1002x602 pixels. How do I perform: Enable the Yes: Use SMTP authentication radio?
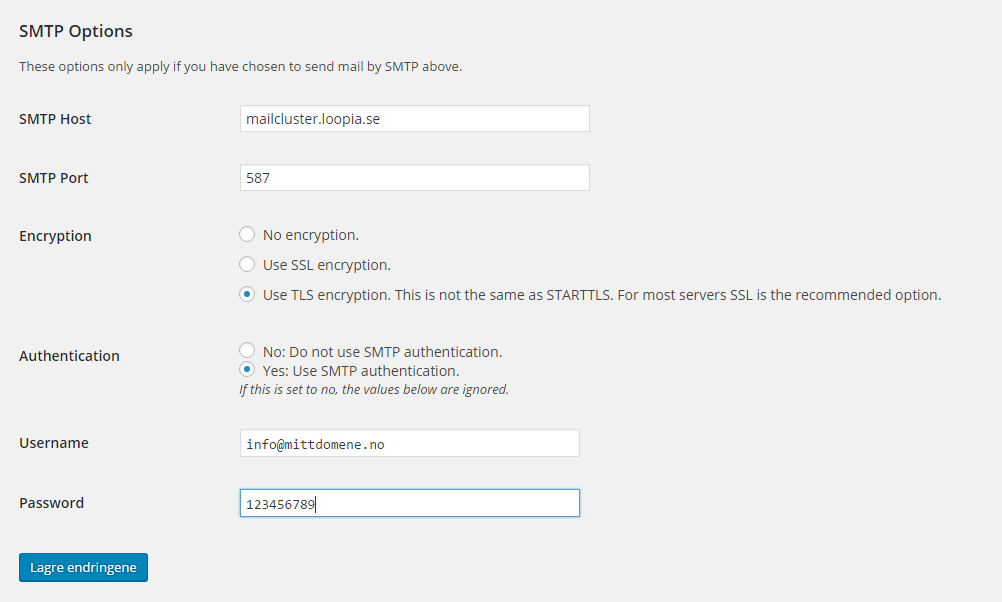pos(247,369)
